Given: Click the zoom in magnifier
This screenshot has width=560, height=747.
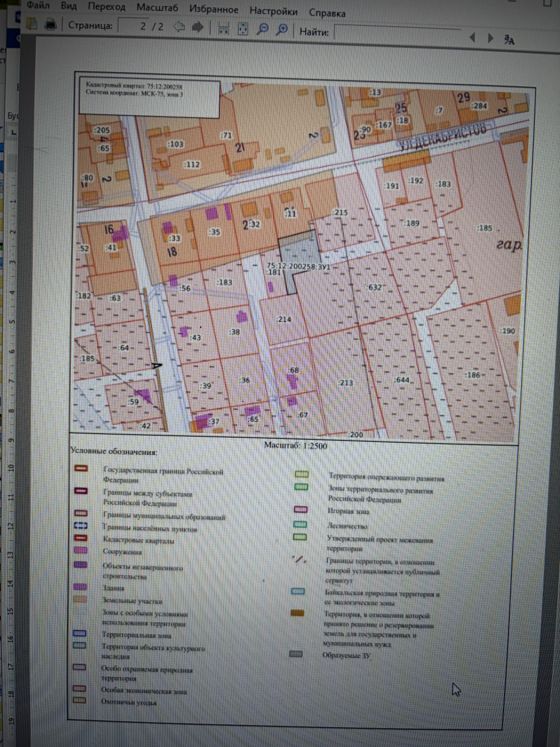Looking at the screenshot, I should (x=282, y=30).
